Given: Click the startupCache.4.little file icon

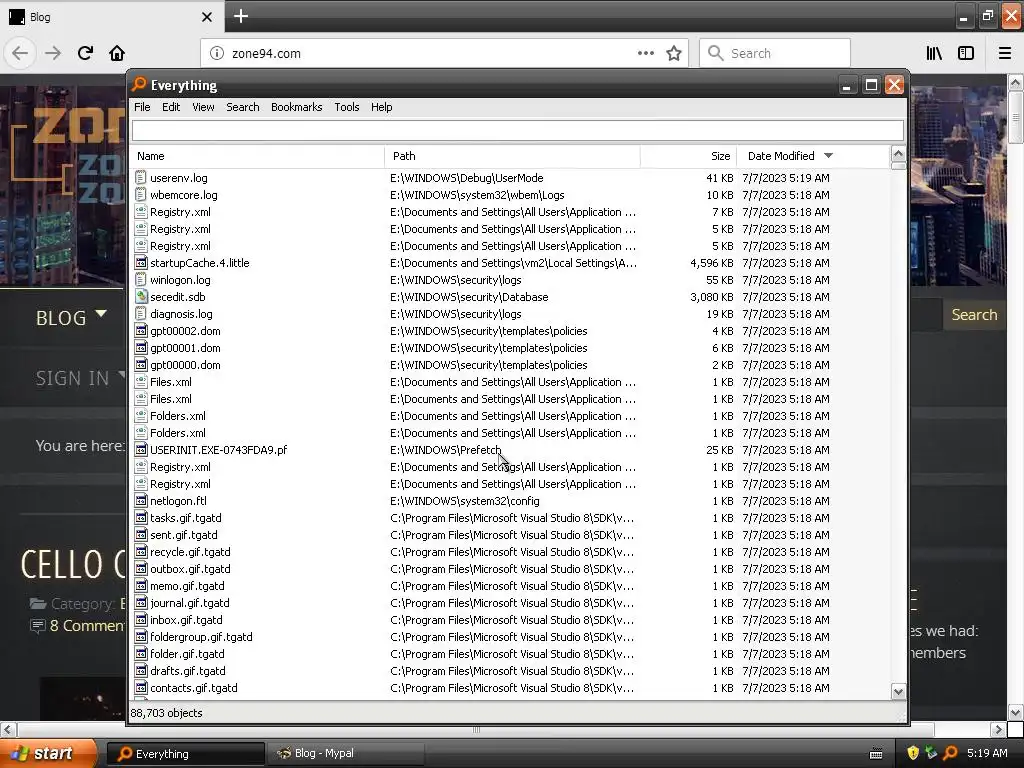Looking at the screenshot, I should 140,263.
